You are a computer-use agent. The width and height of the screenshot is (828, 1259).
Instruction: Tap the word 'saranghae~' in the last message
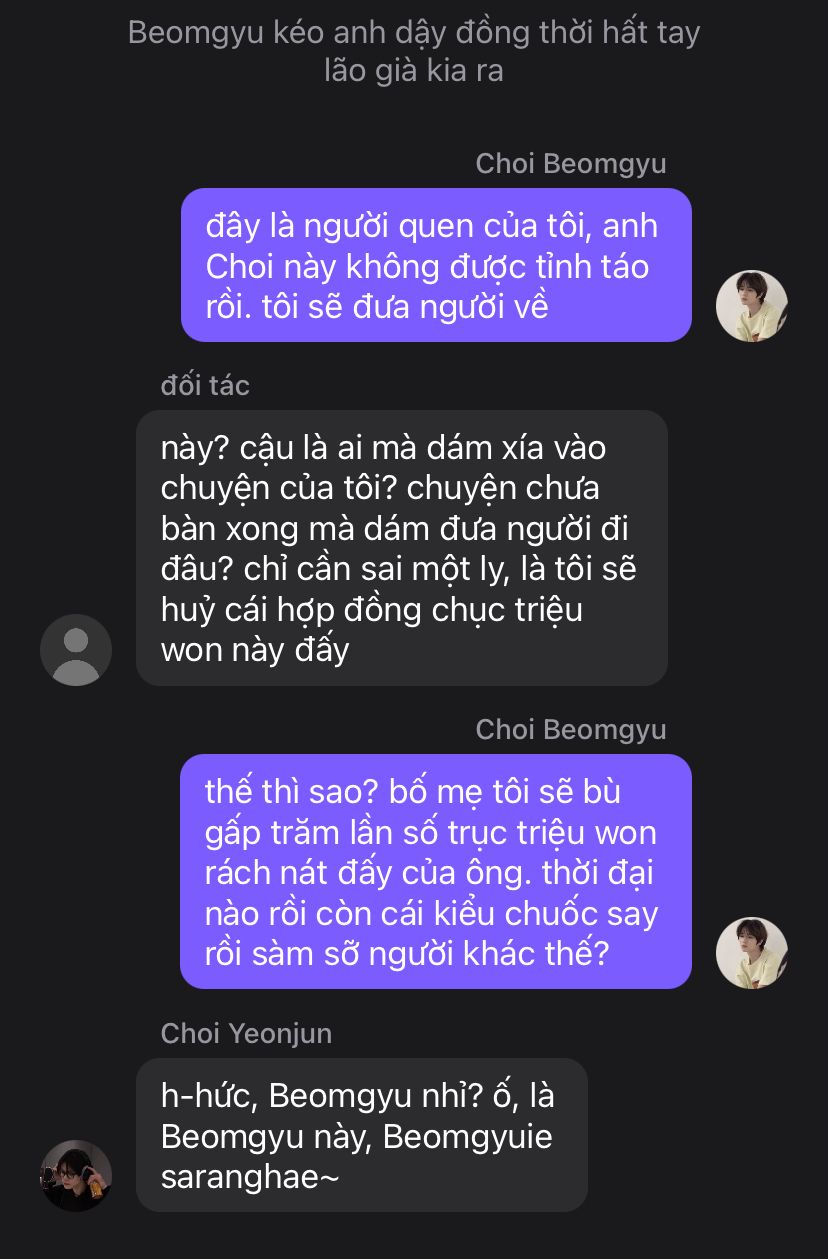point(250,1177)
